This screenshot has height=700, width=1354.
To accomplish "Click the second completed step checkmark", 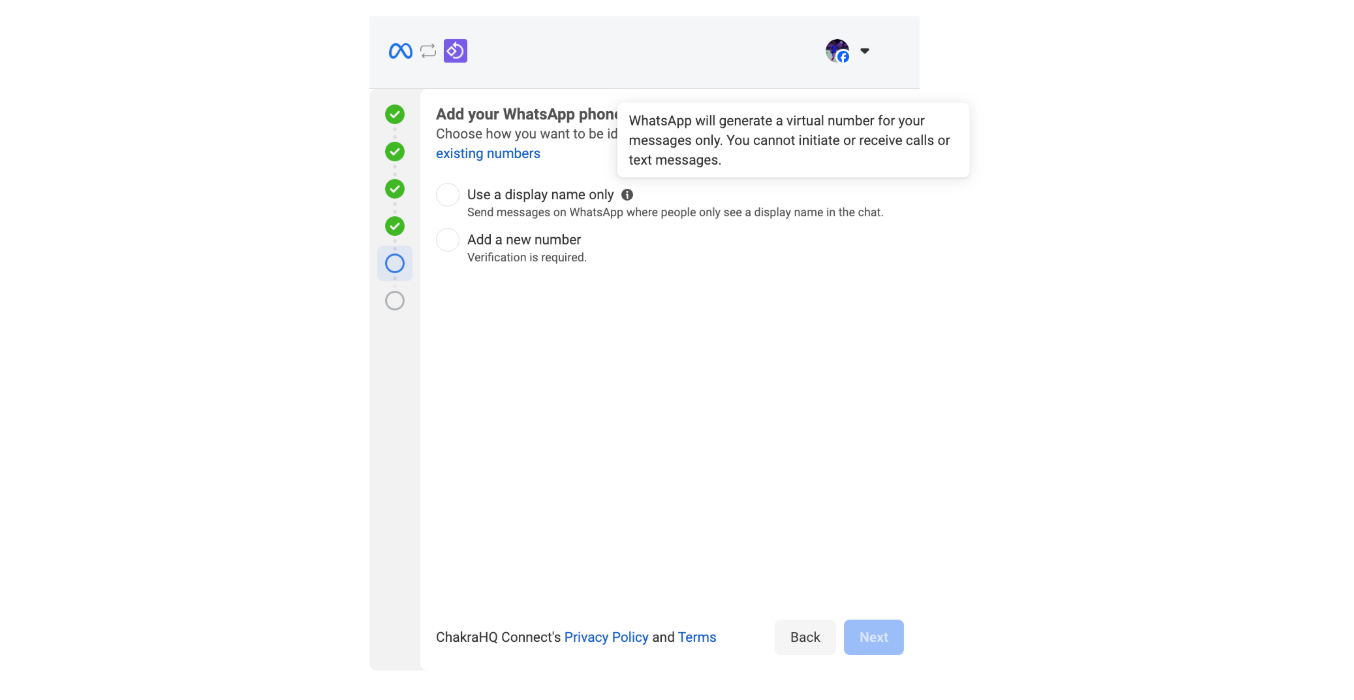I will click(x=395, y=152).
